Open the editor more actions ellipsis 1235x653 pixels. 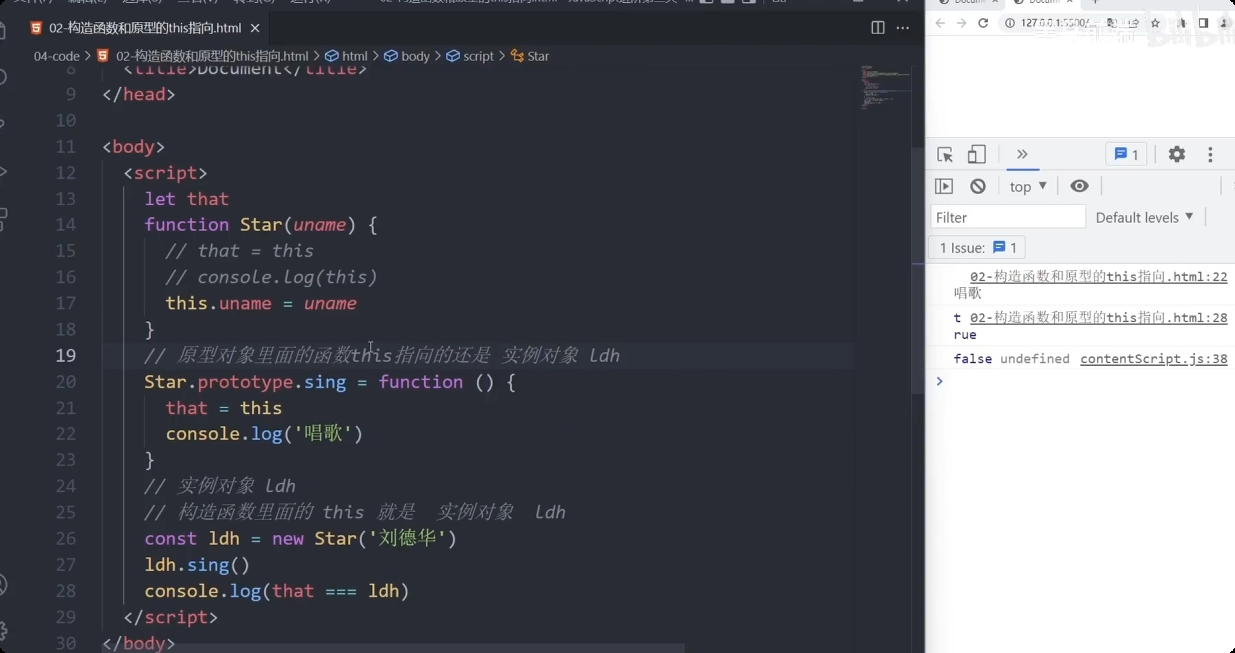[903, 28]
